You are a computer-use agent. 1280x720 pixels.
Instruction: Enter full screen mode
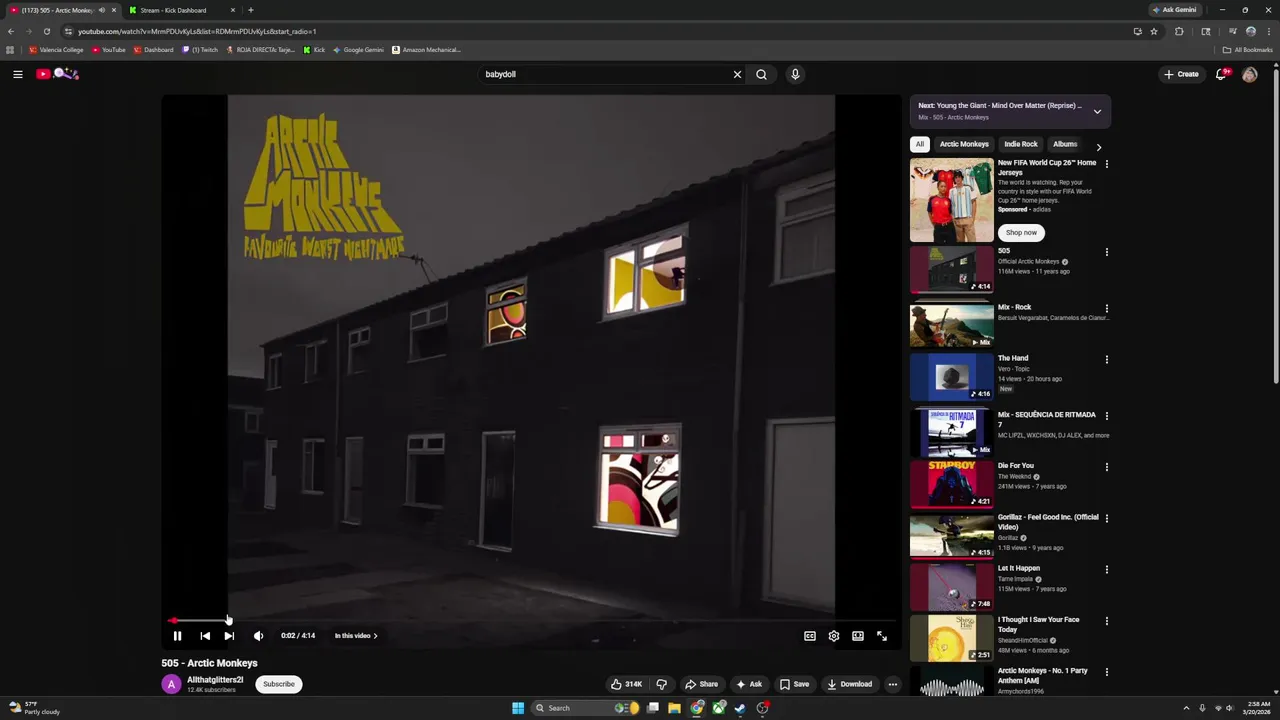click(x=882, y=636)
